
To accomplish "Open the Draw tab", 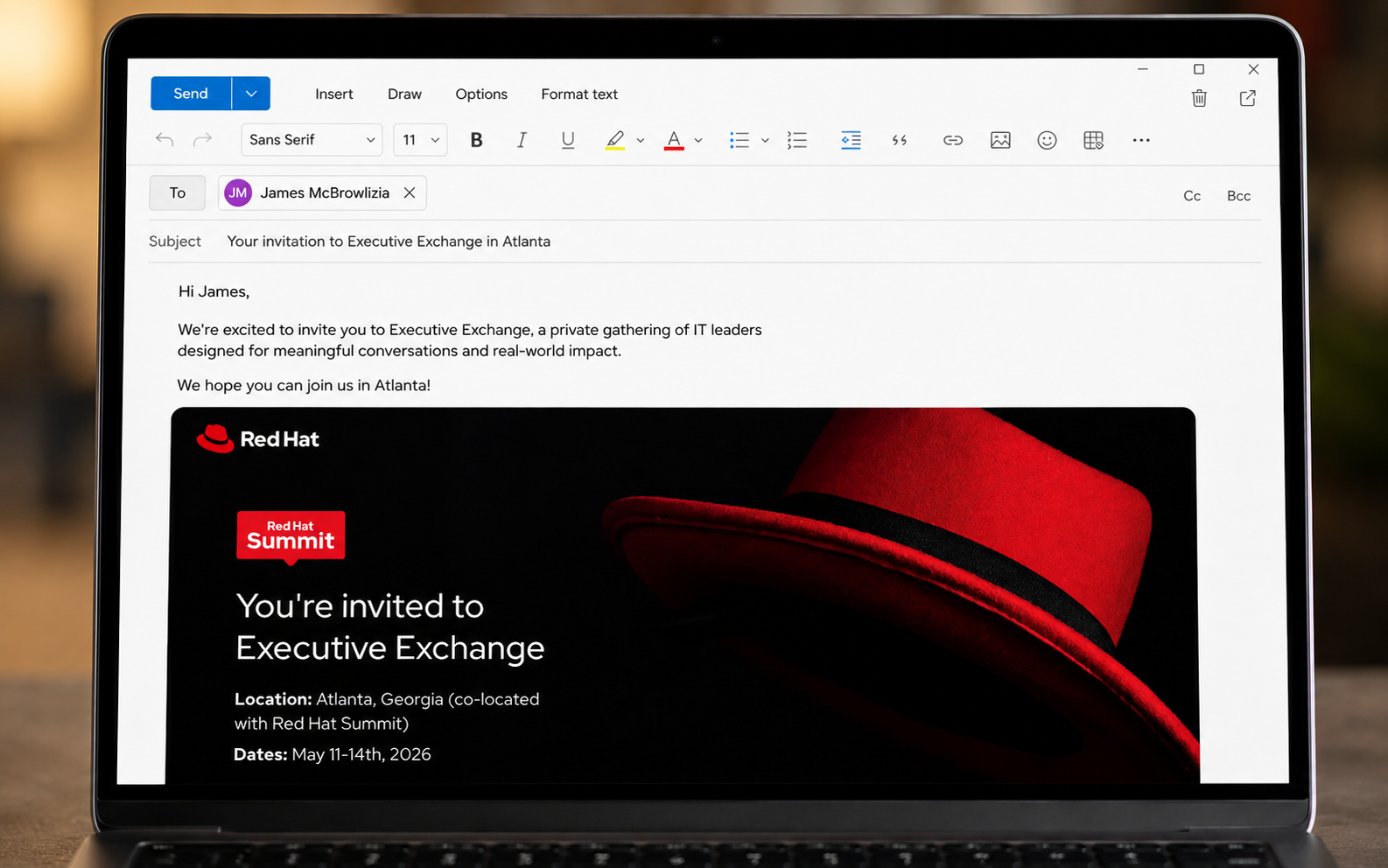I will (x=404, y=94).
